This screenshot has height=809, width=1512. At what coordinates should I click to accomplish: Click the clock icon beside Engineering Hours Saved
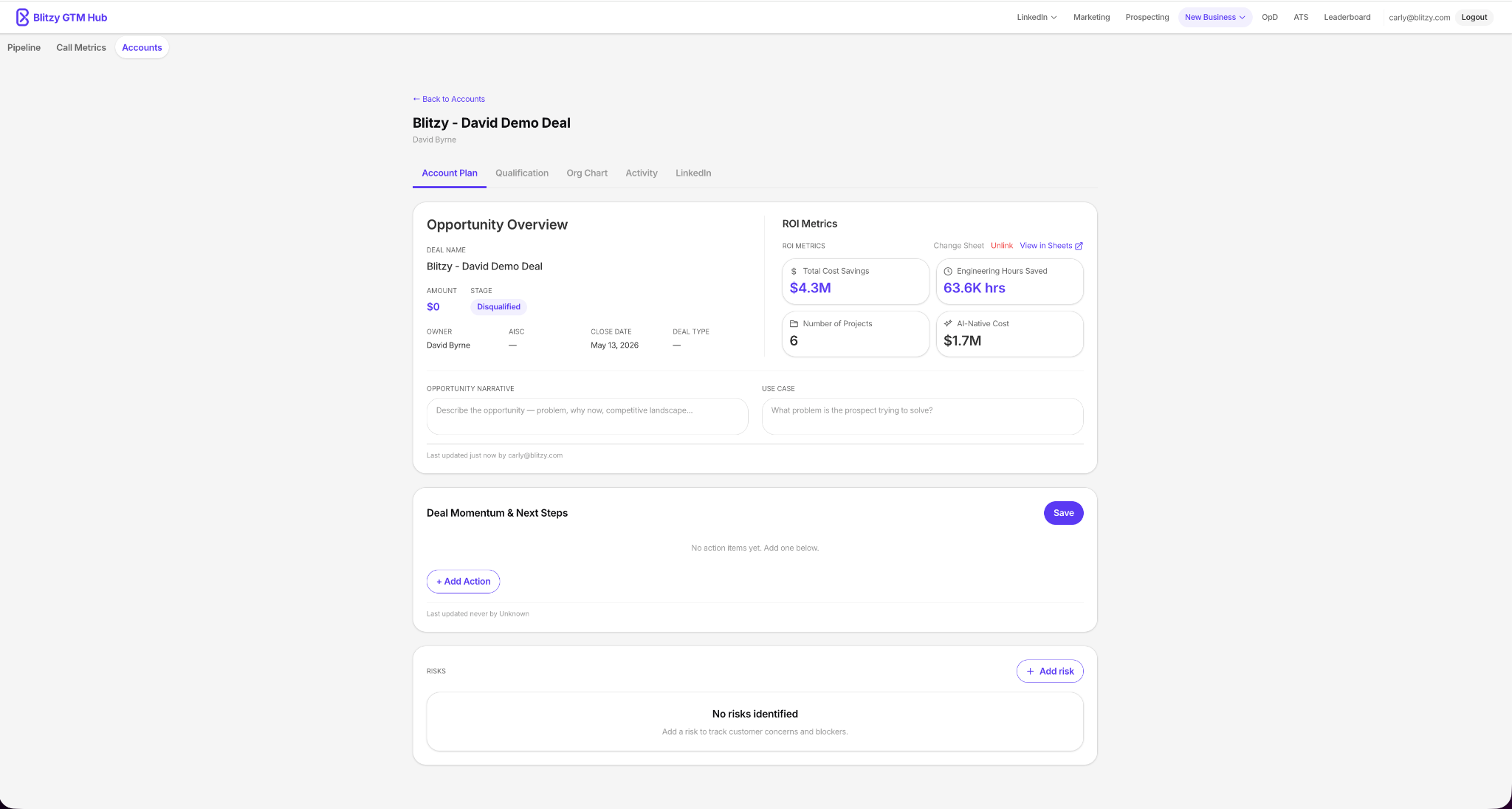coord(948,271)
